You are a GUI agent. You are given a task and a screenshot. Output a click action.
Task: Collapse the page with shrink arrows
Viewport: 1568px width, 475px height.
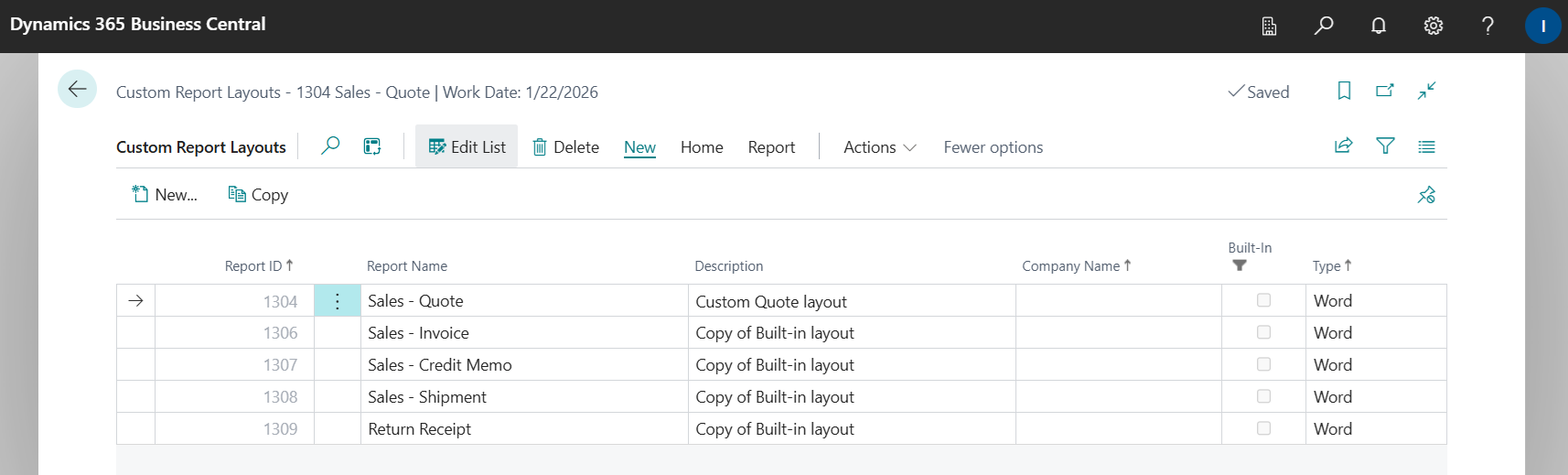tap(1426, 91)
